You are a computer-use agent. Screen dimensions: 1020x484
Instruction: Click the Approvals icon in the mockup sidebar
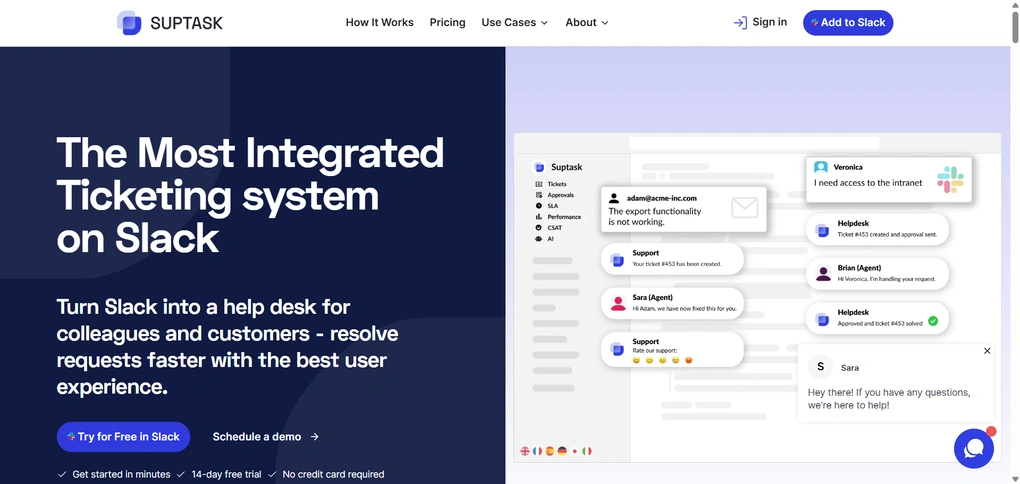[539, 195]
